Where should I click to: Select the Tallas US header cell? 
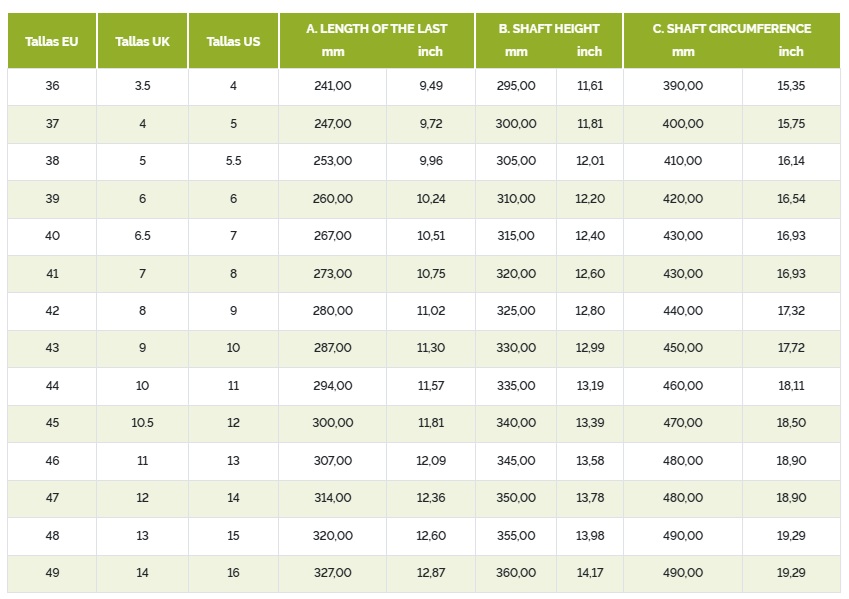coord(233,41)
